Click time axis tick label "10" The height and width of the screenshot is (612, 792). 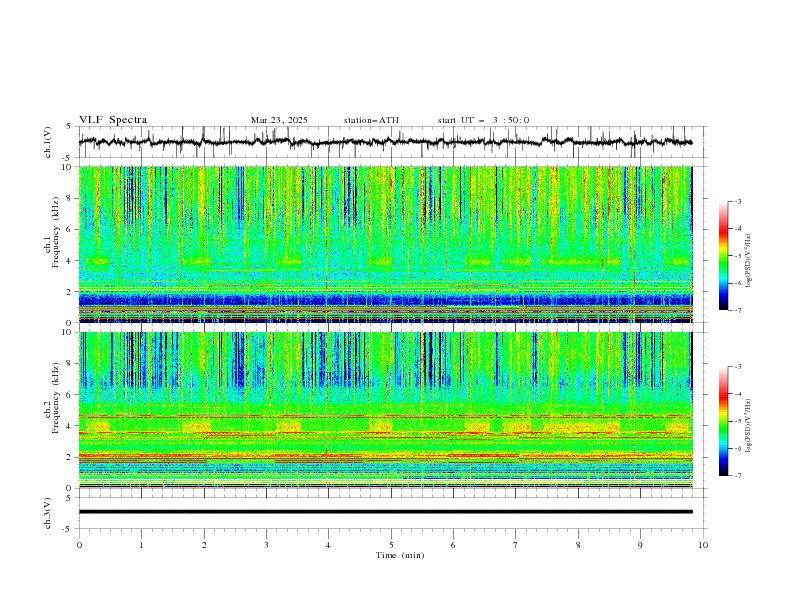pos(703,545)
